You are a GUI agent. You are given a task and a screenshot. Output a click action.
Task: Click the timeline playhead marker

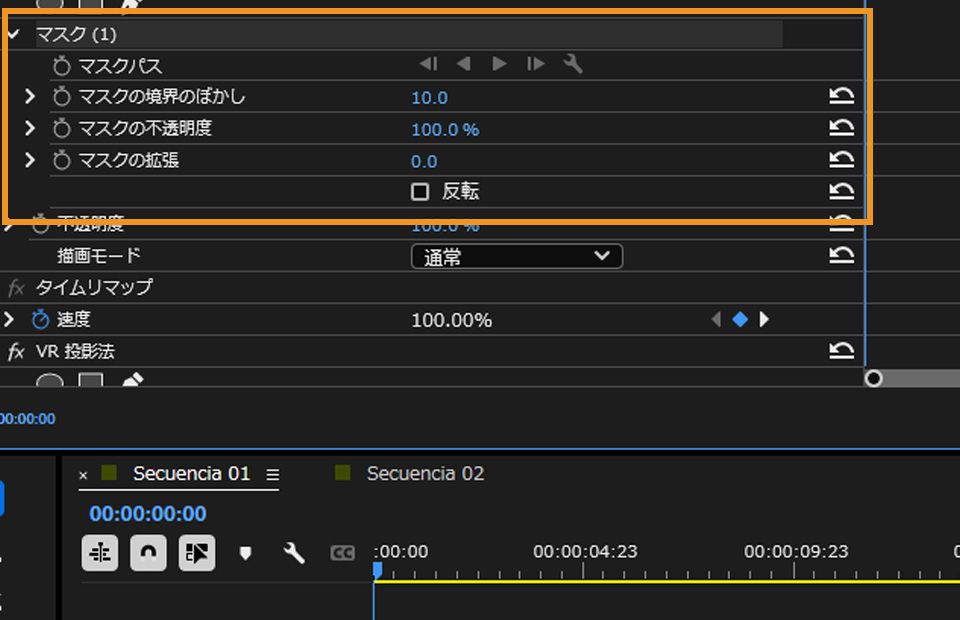(x=377, y=570)
